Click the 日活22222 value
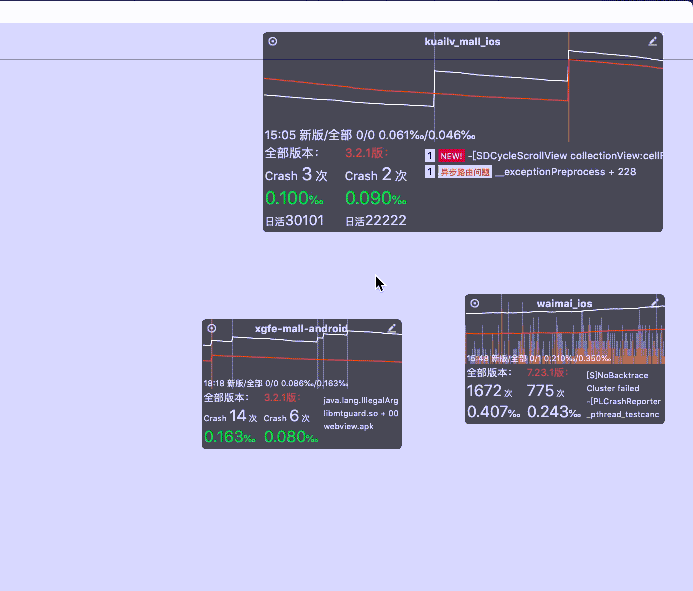This screenshot has width=693, height=591. pos(376,221)
